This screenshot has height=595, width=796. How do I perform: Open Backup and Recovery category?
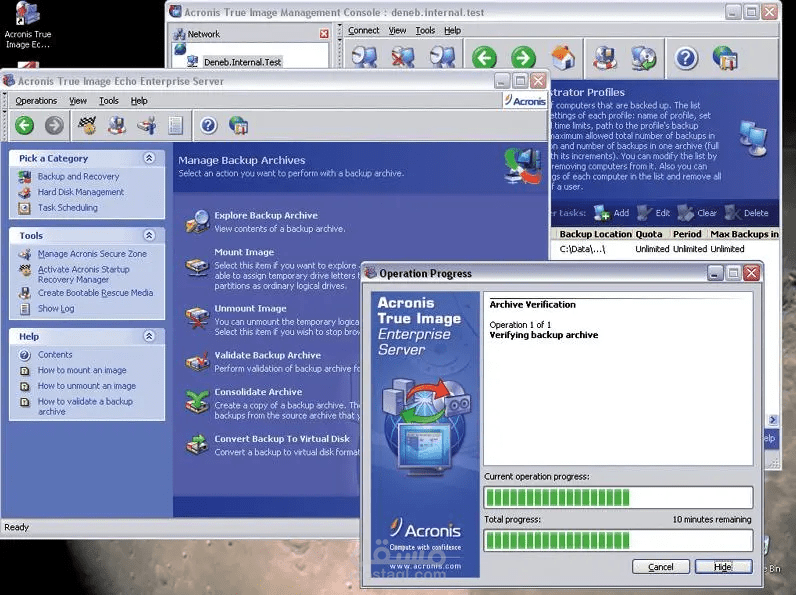tap(78, 176)
